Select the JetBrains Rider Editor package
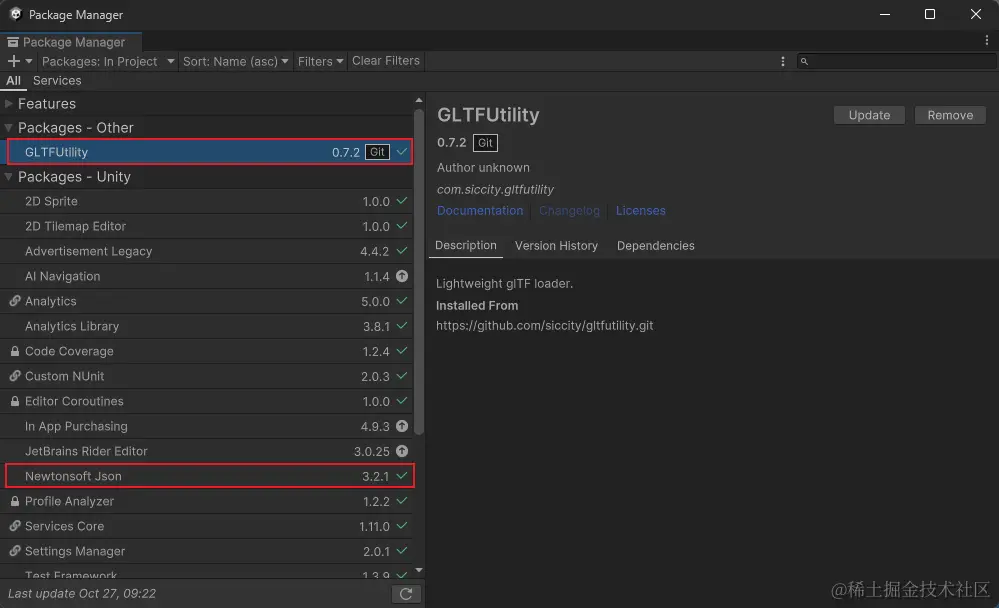Image resolution: width=999 pixels, height=608 pixels. point(206,451)
